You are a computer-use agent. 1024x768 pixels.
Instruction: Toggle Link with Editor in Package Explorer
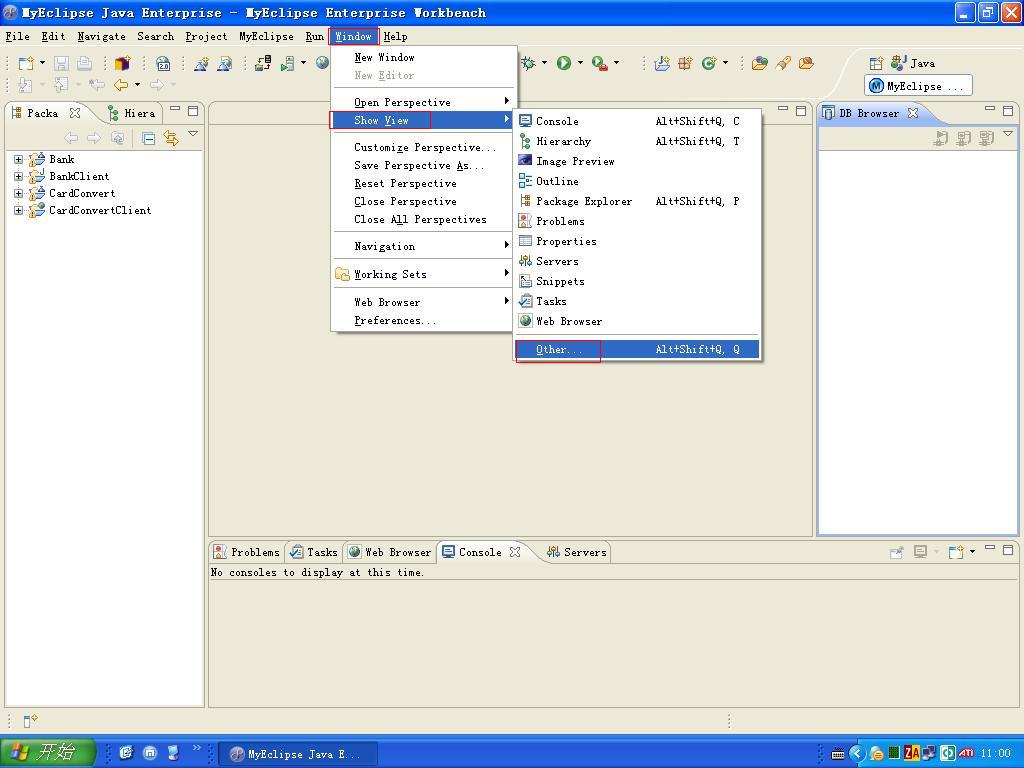171,138
